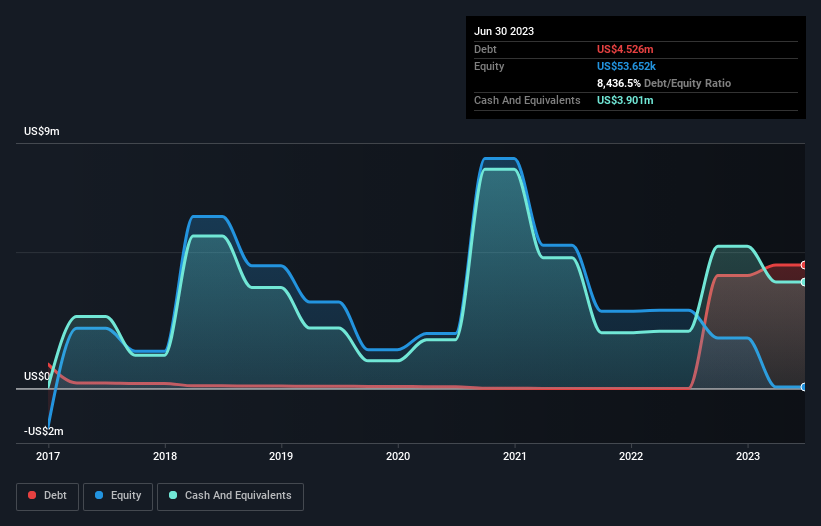Click the red Debt endpoint marker
Viewport: 821px width, 526px height.
804,265
